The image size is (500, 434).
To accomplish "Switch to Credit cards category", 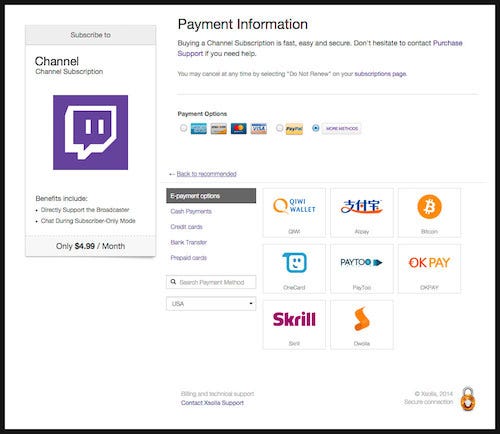I will coord(186,227).
